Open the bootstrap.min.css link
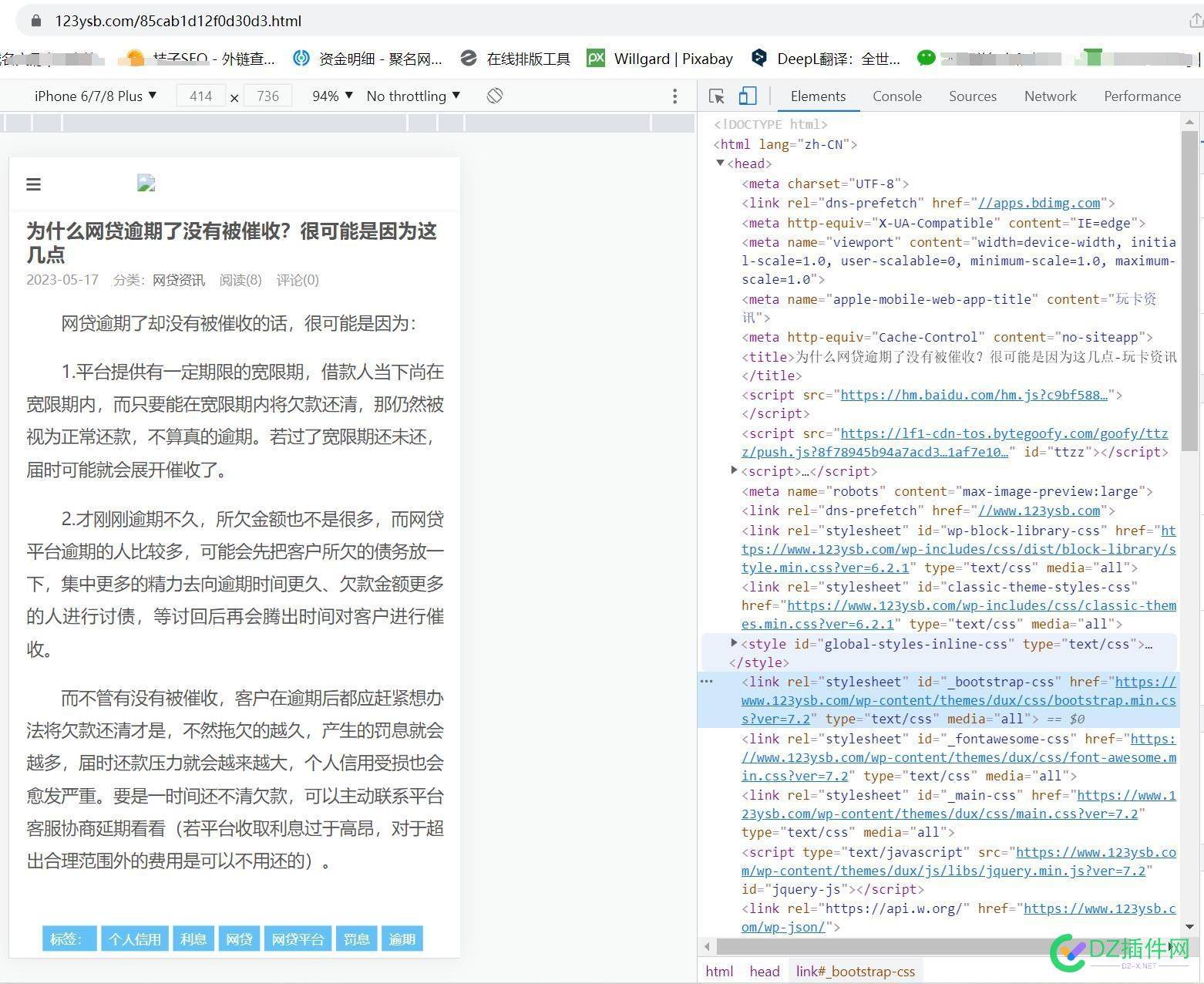The height and width of the screenshot is (984, 1204). (958, 700)
